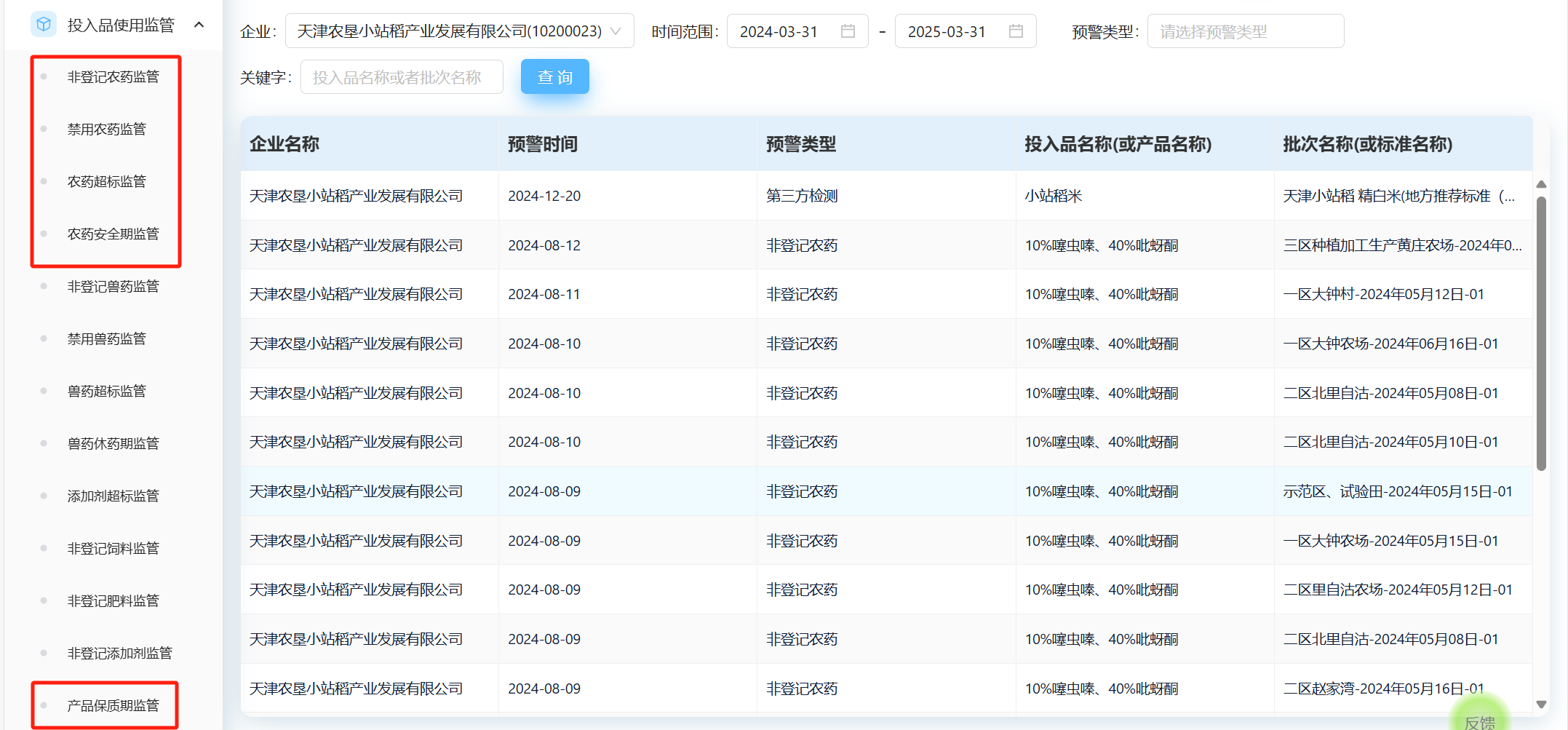Image resolution: width=1568 pixels, height=730 pixels.
Task: Click the 关键字 keyword input field
Action: click(402, 77)
